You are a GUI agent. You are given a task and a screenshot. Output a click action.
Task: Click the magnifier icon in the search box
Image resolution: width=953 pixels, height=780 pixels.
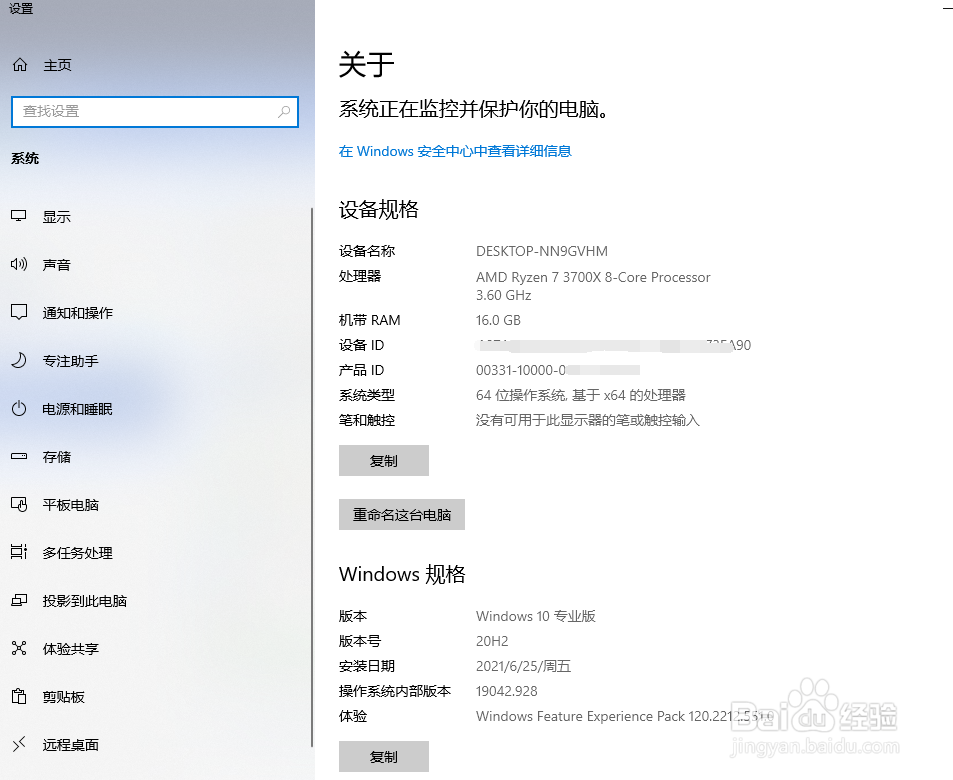point(283,111)
